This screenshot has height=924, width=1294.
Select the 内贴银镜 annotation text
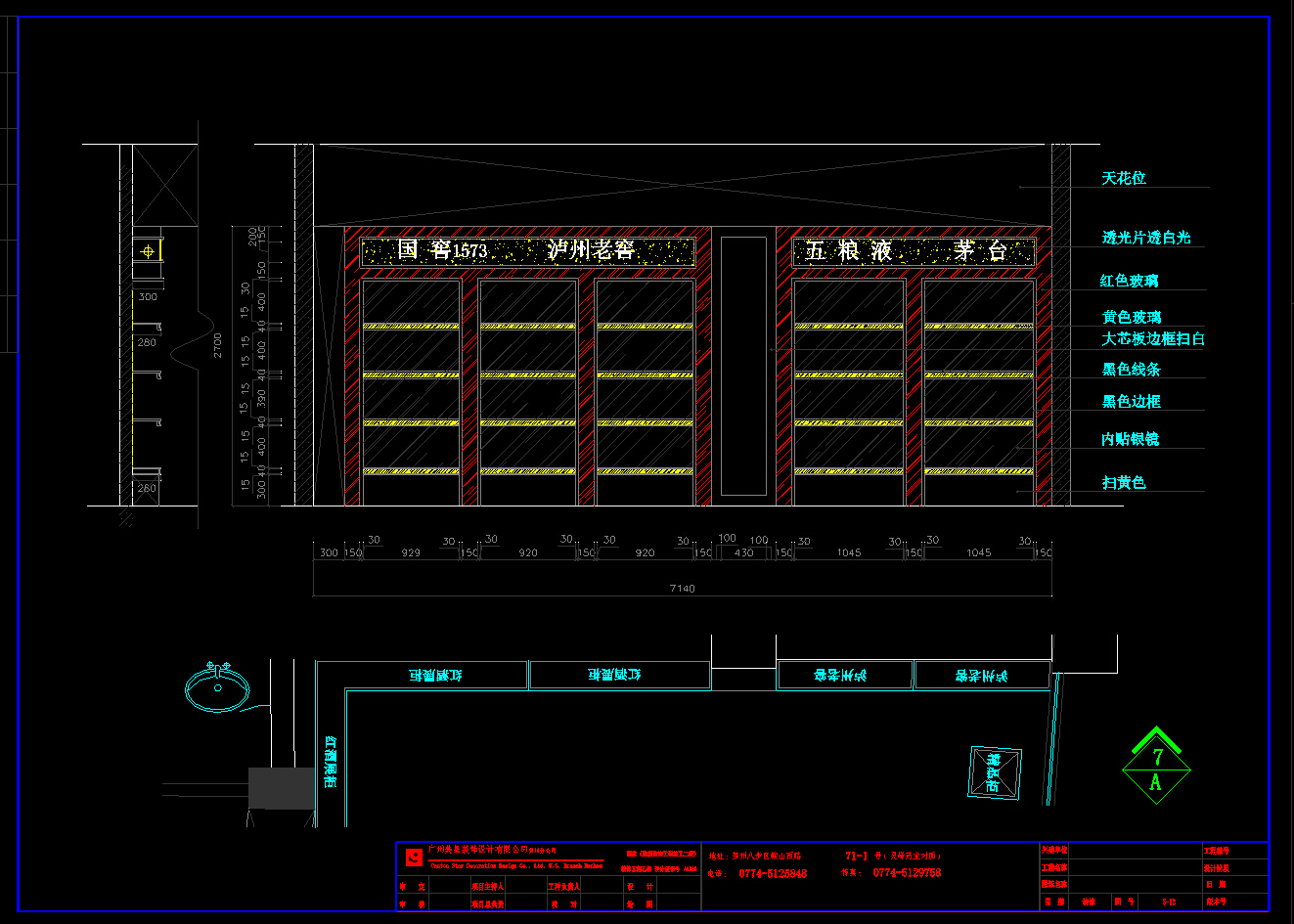(x=1130, y=440)
